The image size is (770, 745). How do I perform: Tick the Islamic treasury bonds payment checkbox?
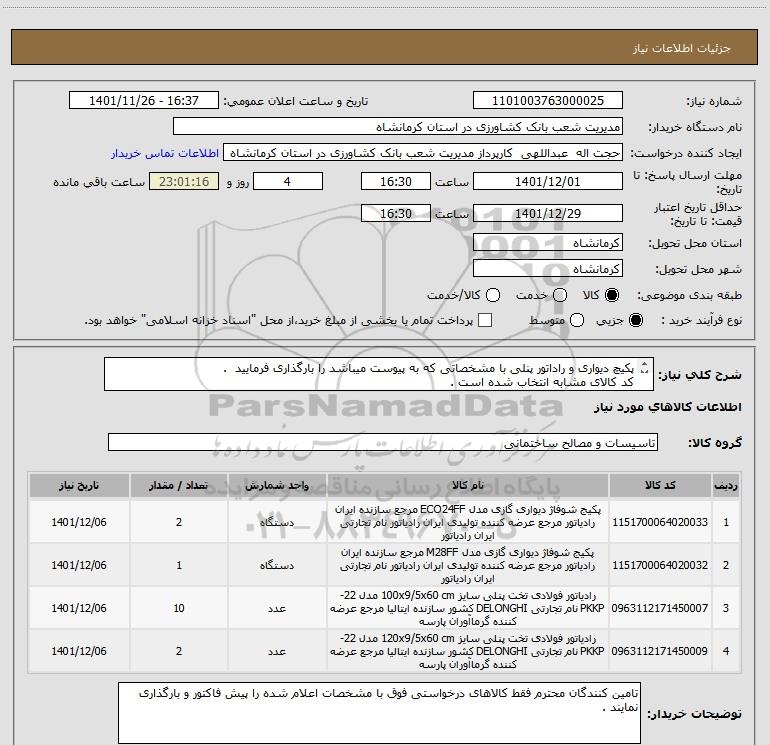485,320
